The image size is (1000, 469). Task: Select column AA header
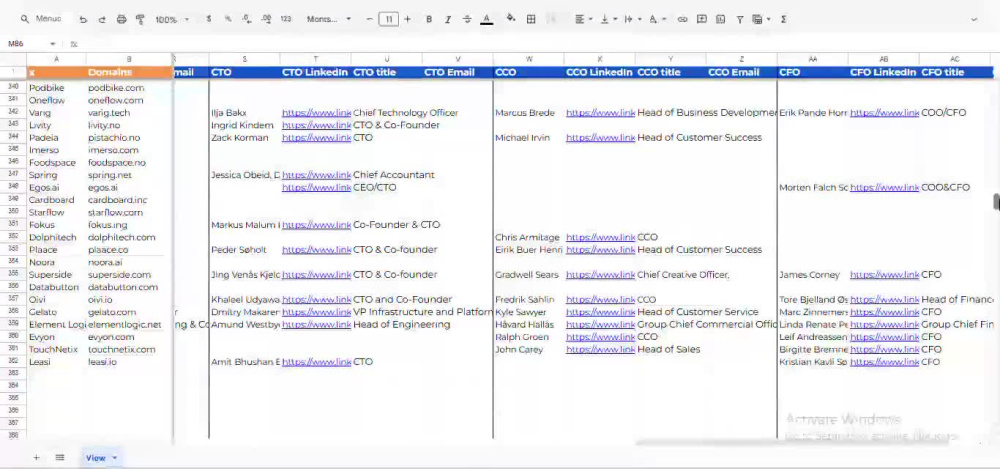coord(813,59)
